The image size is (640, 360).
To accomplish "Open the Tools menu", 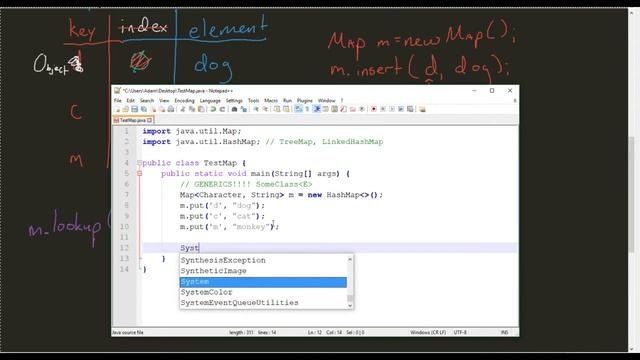I will point(253,100).
